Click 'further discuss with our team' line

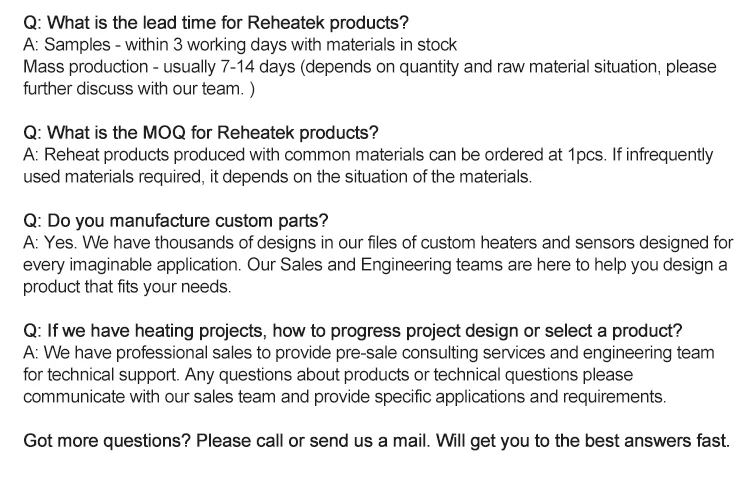coord(139,88)
